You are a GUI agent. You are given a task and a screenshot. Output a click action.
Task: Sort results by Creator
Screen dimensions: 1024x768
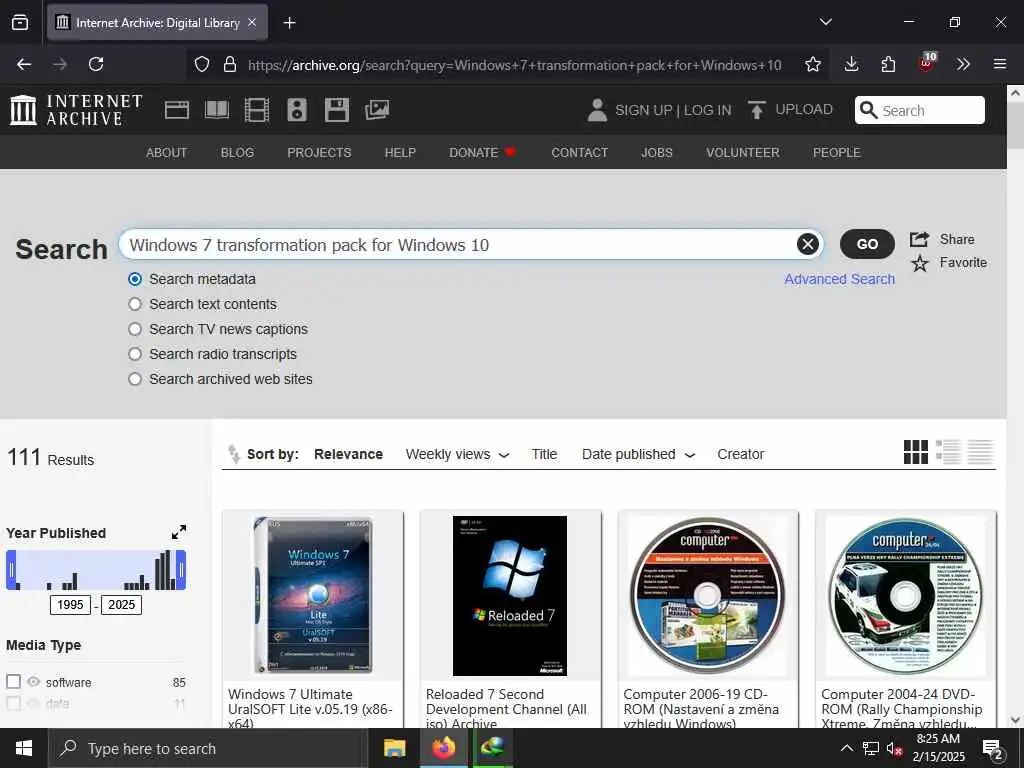741,454
